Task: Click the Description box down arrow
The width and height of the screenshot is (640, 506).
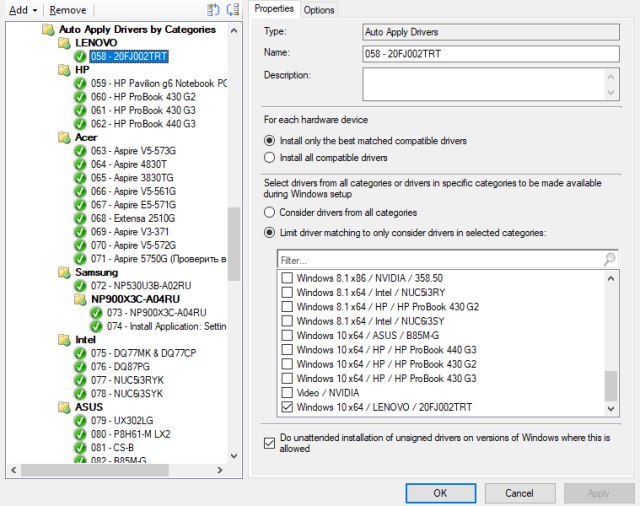Action: pos(611,92)
